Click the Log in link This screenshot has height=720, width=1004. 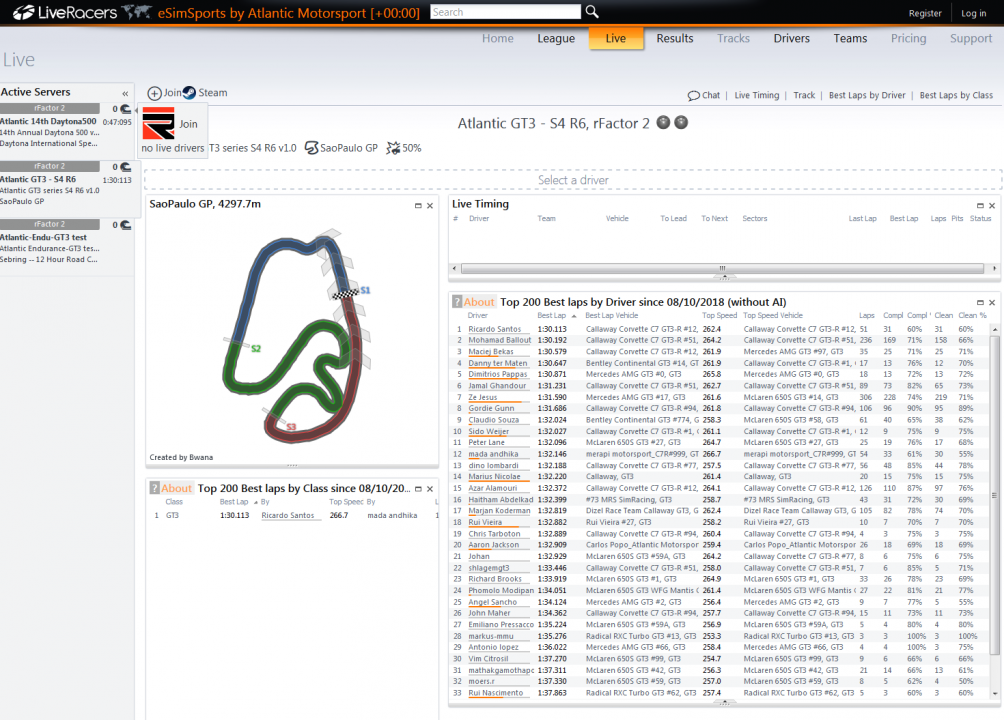click(973, 13)
